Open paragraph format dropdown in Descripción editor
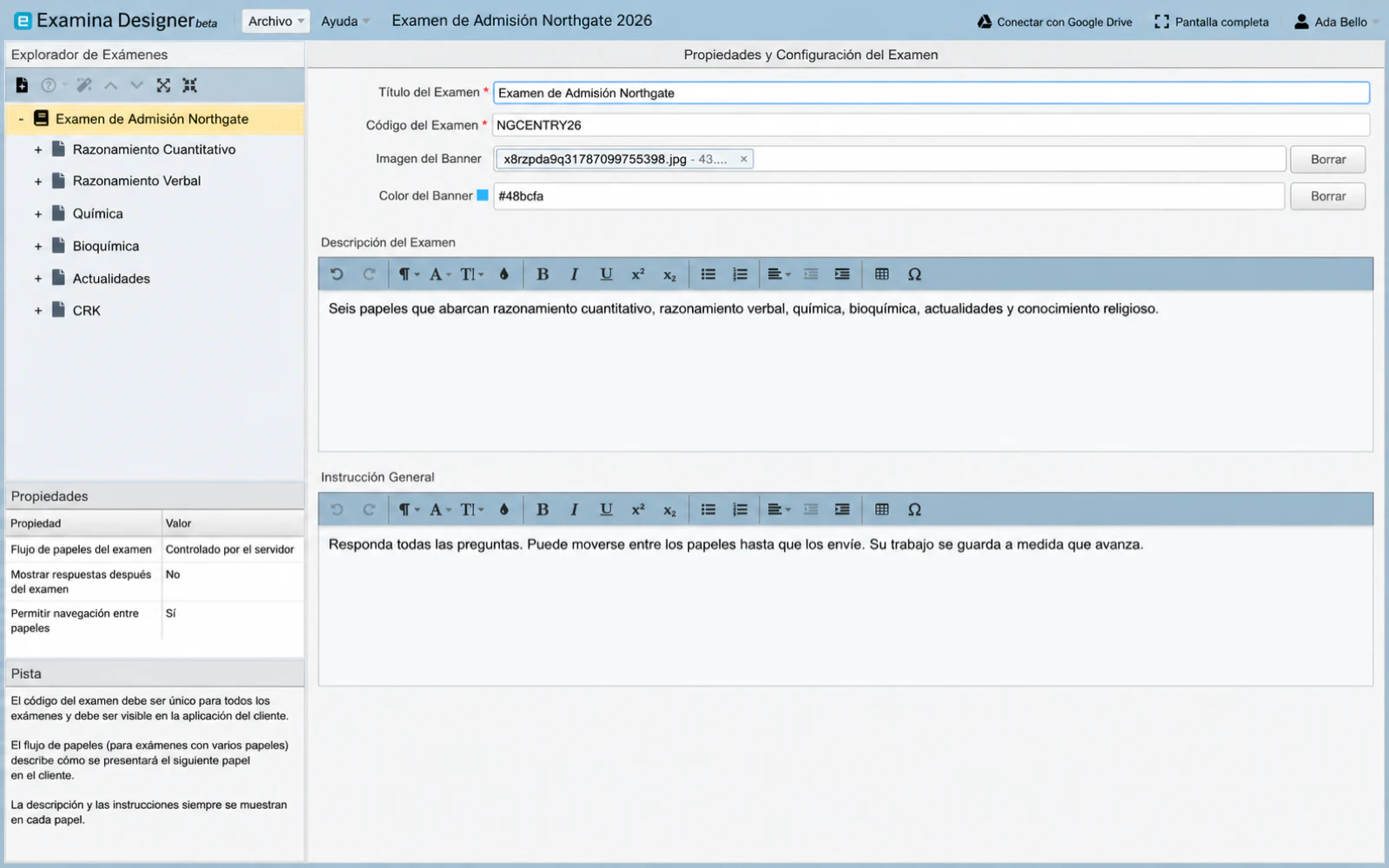1389x868 pixels. (408, 274)
